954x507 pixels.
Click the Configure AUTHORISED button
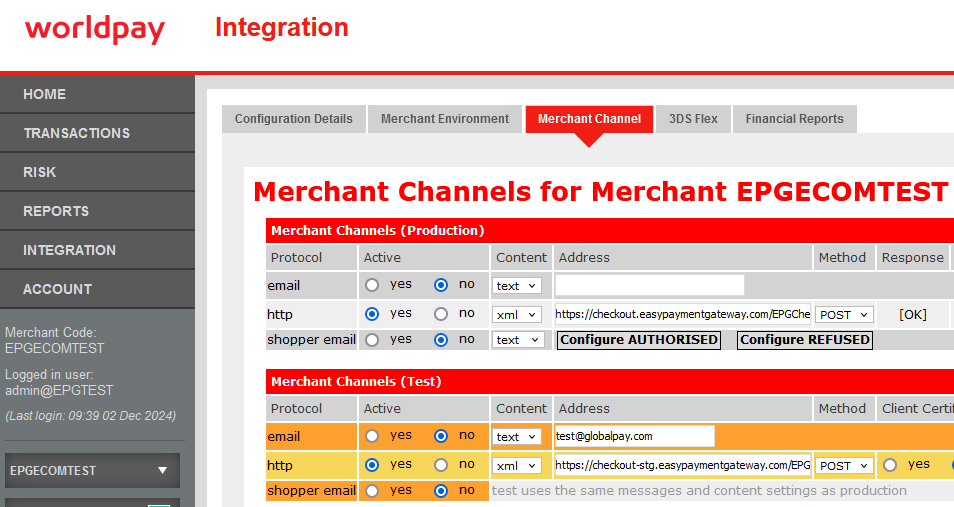pos(639,340)
